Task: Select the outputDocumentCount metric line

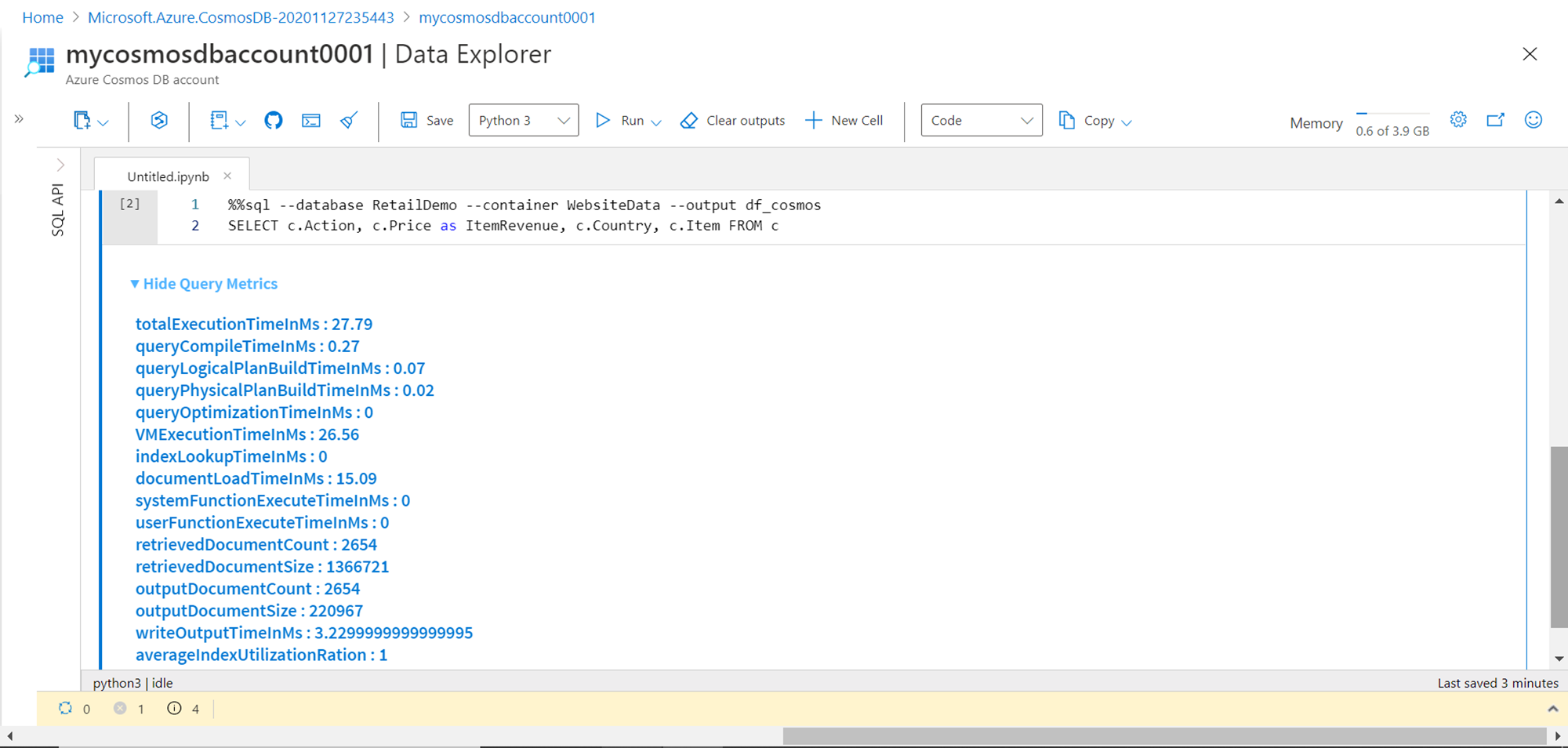Action: tap(248, 587)
